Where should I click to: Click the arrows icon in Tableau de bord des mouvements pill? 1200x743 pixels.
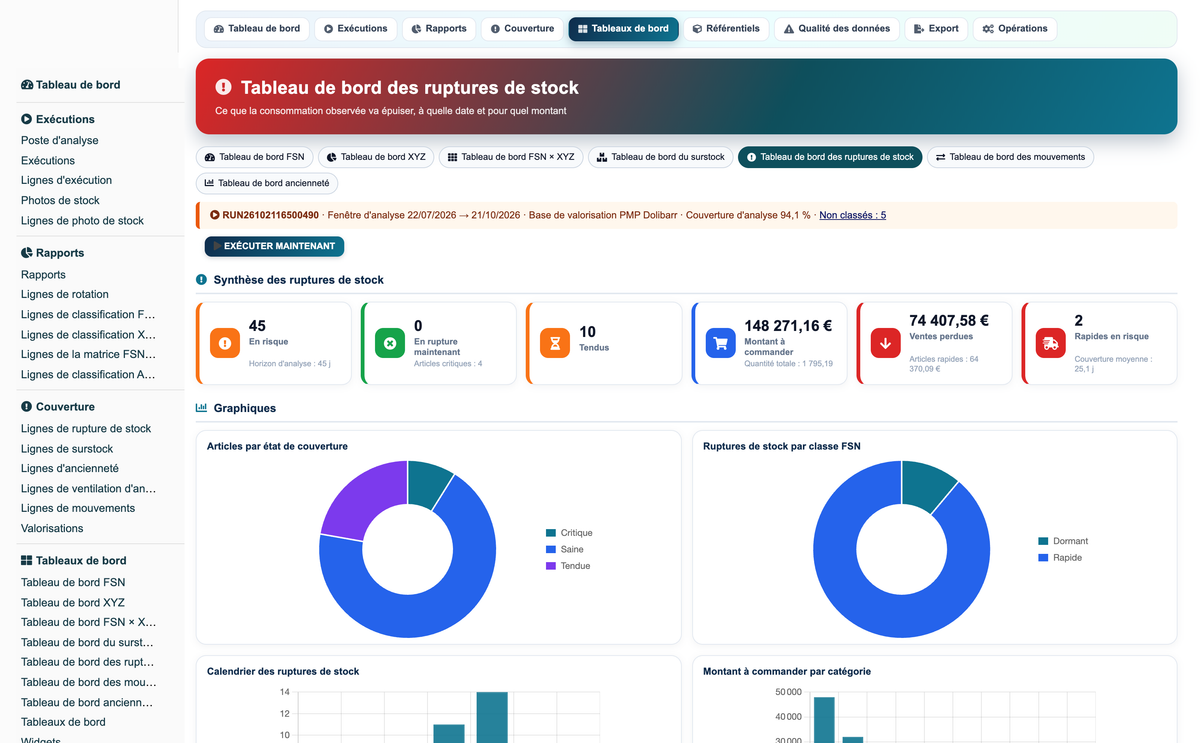click(941, 157)
